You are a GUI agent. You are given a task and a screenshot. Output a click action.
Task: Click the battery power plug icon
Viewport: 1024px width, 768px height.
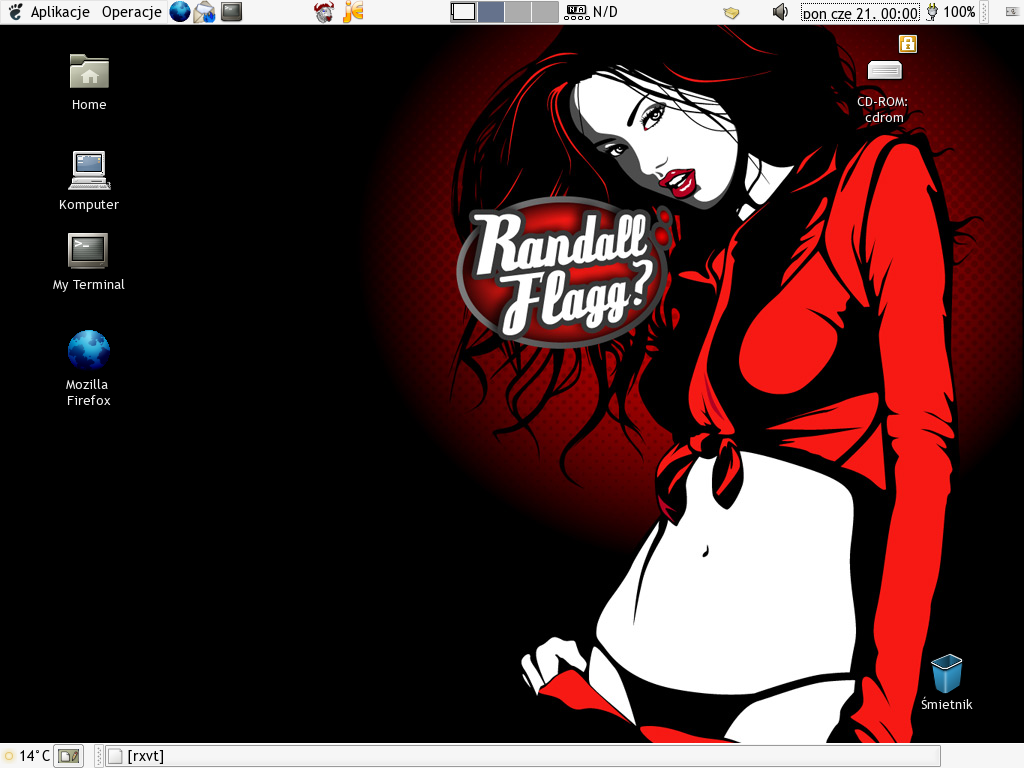[x=932, y=12]
